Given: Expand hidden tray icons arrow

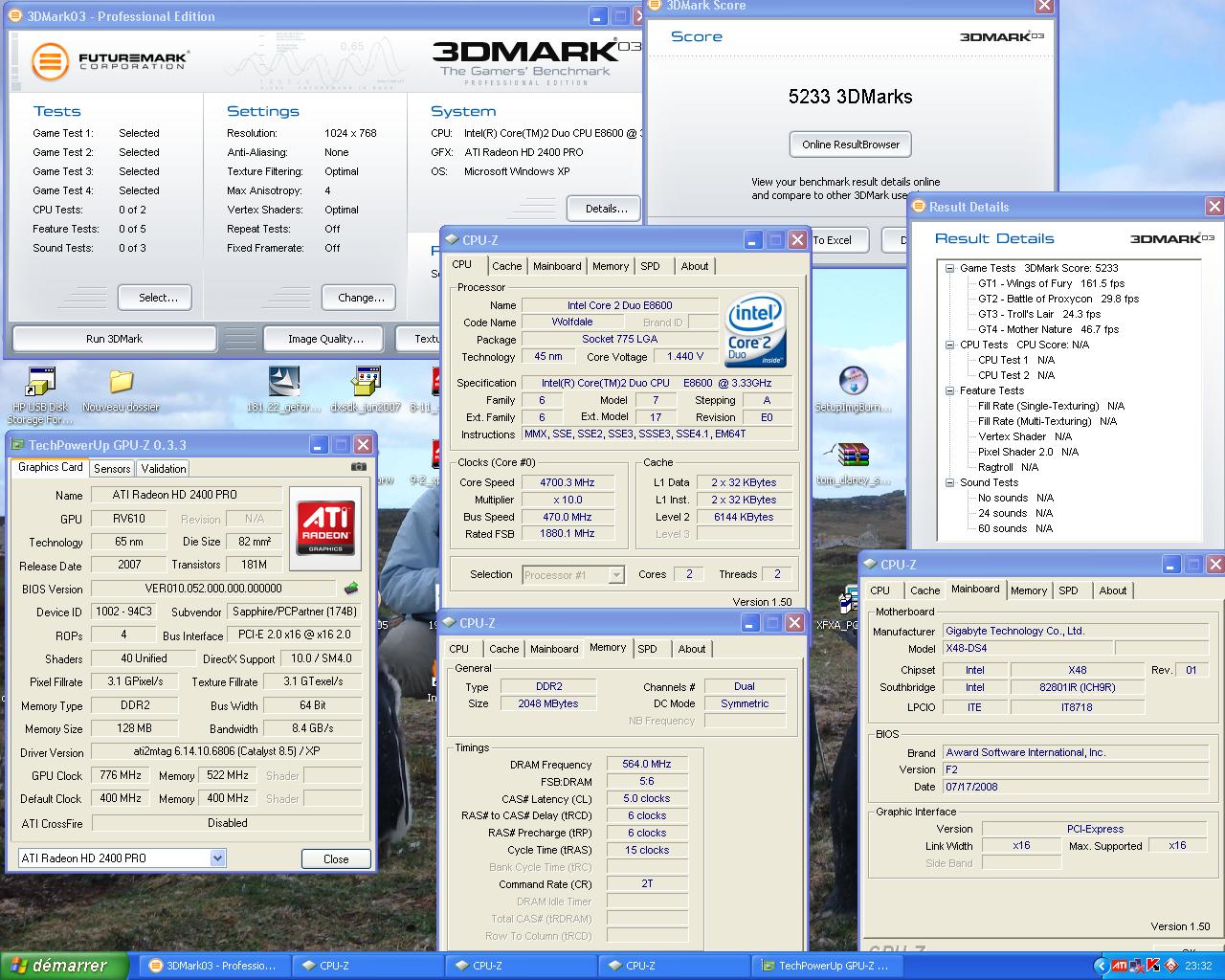Looking at the screenshot, I should point(1101,966).
